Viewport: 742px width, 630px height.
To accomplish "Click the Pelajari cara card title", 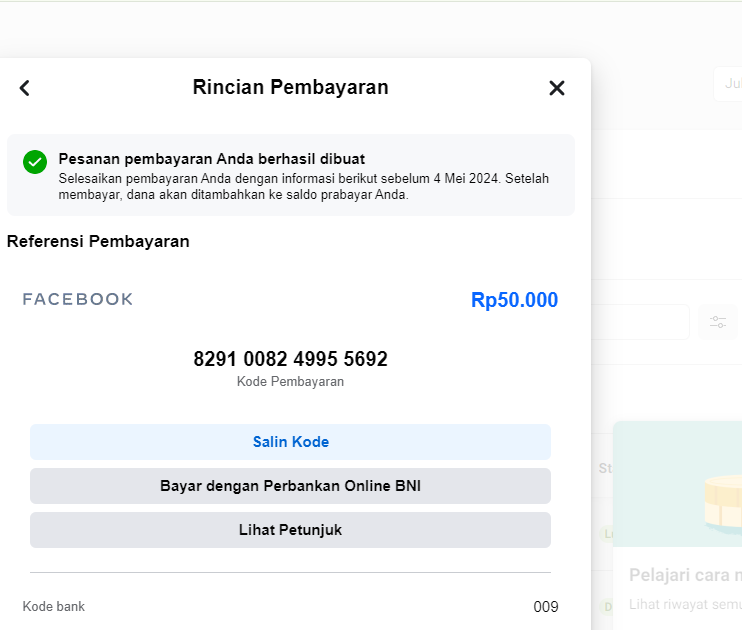I will pyautogui.click(x=685, y=575).
